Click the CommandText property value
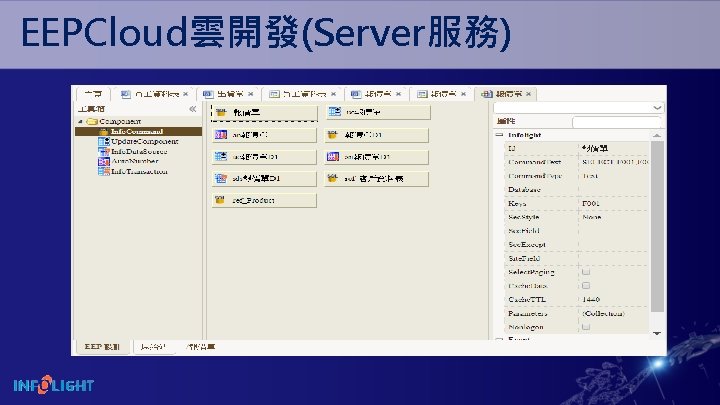This screenshot has height=405, width=720. (614, 162)
